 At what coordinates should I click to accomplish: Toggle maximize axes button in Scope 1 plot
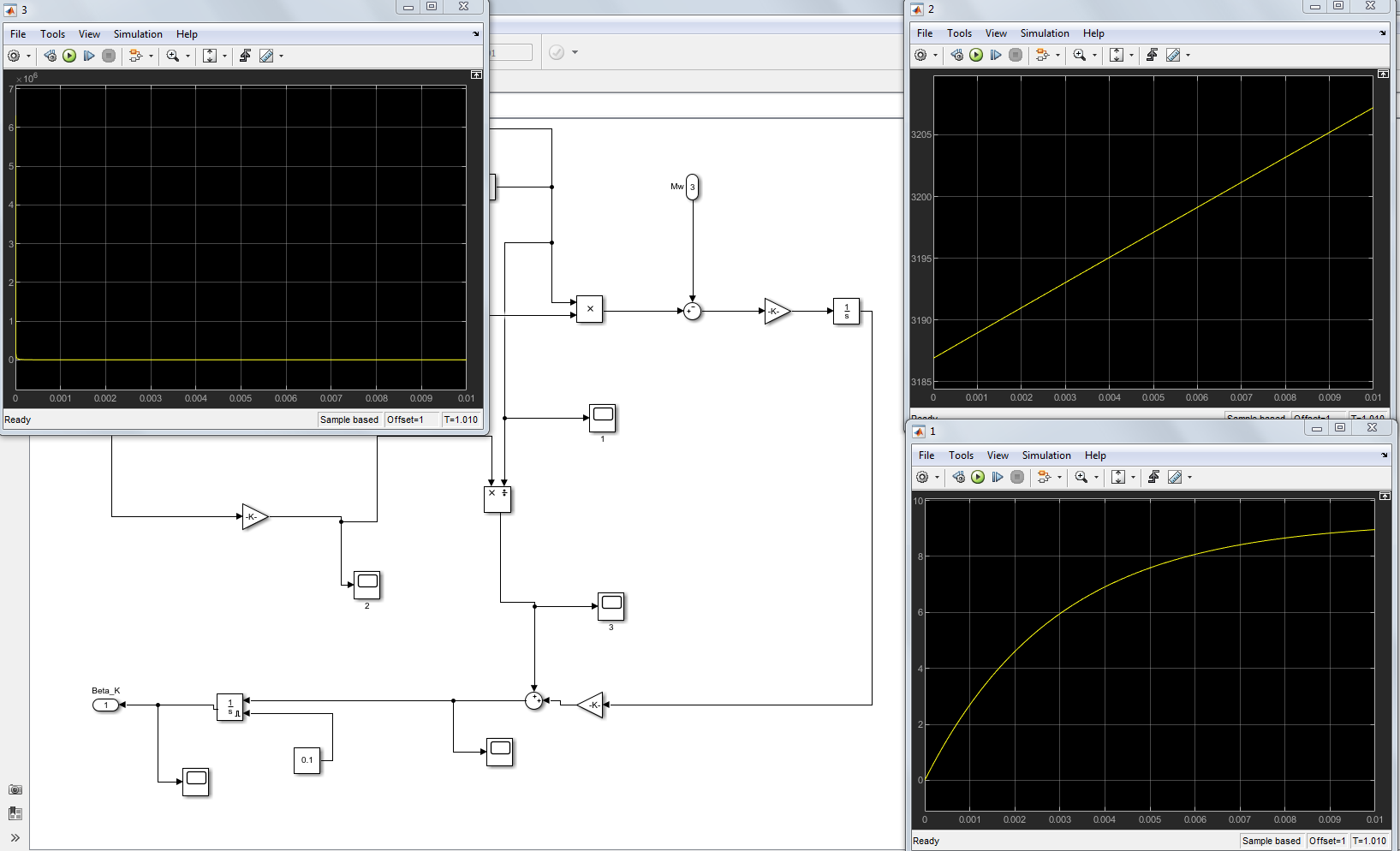click(x=1385, y=497)
